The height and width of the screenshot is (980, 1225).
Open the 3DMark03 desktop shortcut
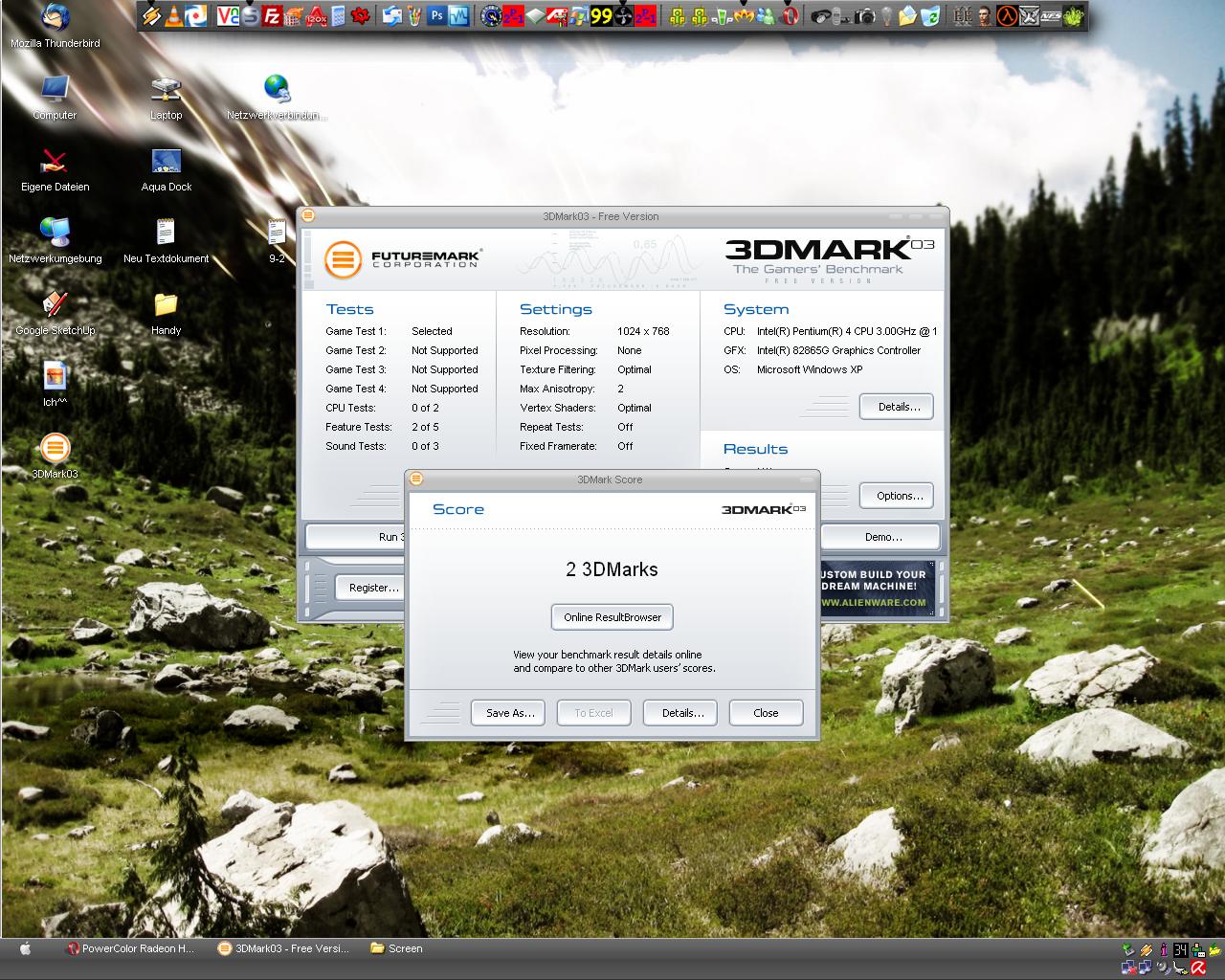[x=55, y=457]
